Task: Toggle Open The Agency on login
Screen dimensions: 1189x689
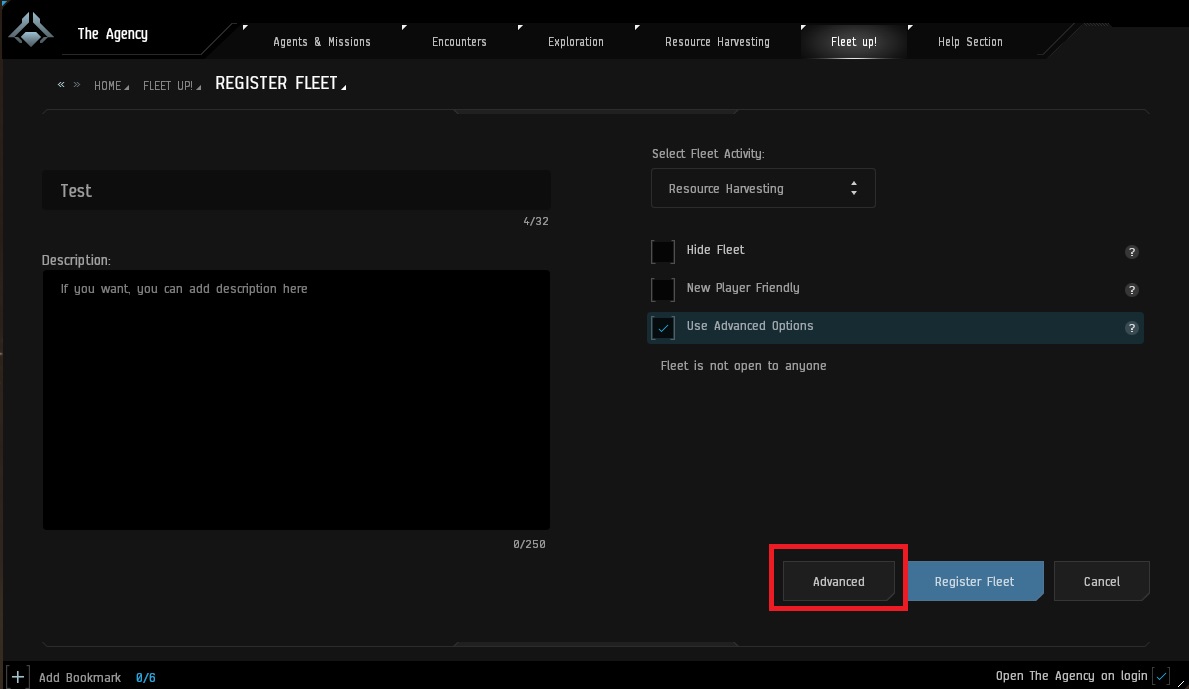Action: point(1161,676)
